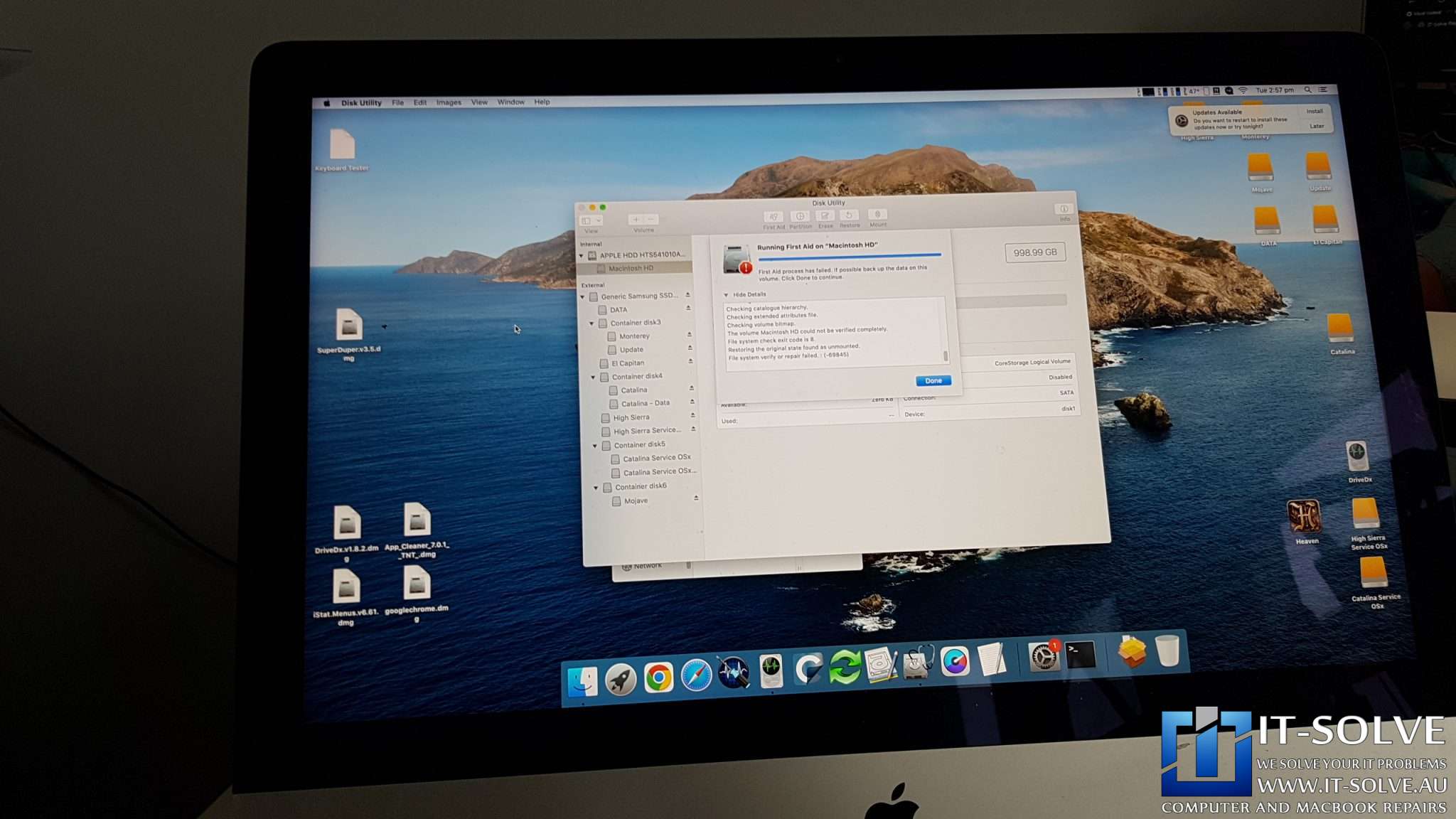
Task: Click Install on the Updates Available notification
Action: pos(1315,112)
